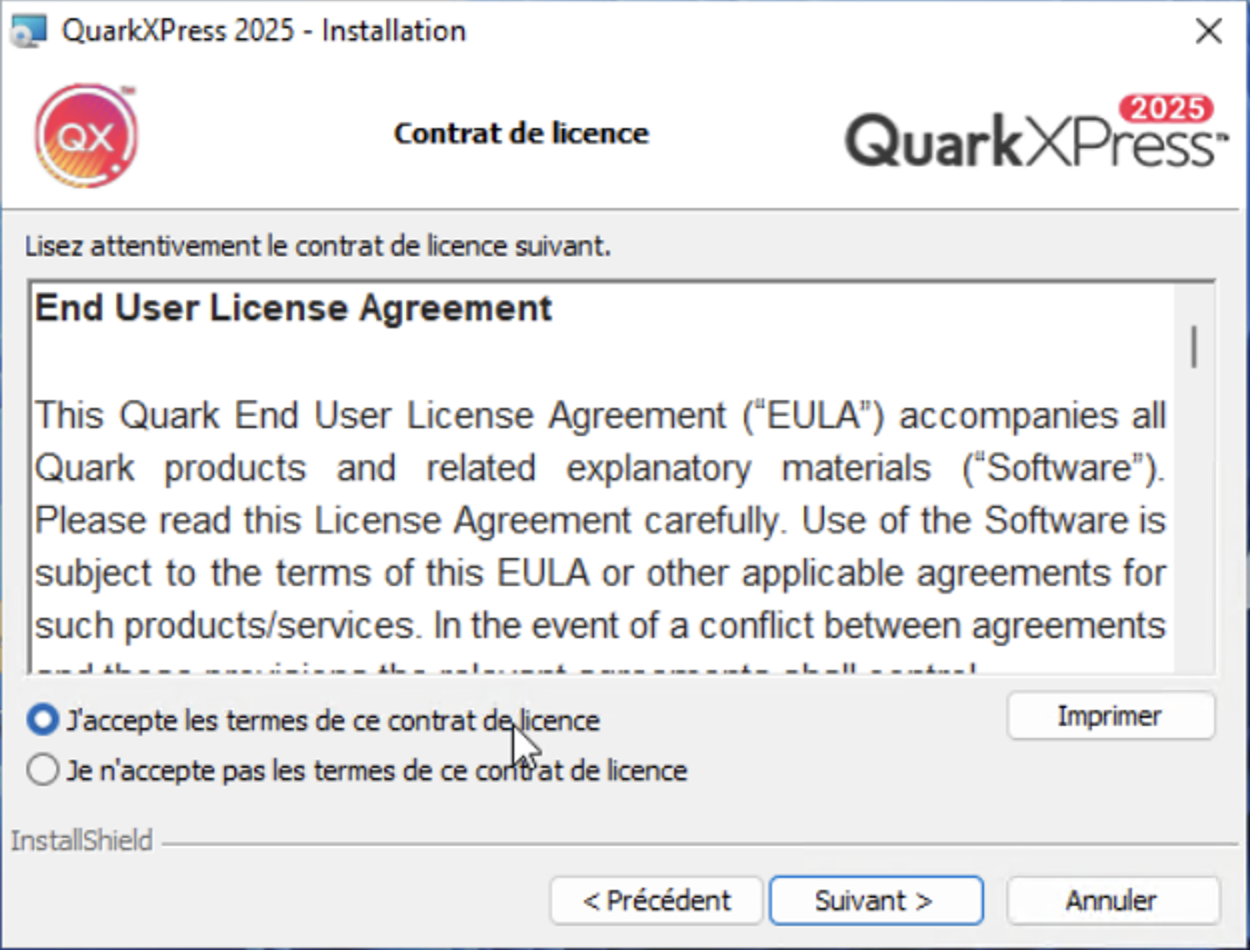Click the 'Contrat de licence' header text
The image size is (1250, 950).
(521, 132)
